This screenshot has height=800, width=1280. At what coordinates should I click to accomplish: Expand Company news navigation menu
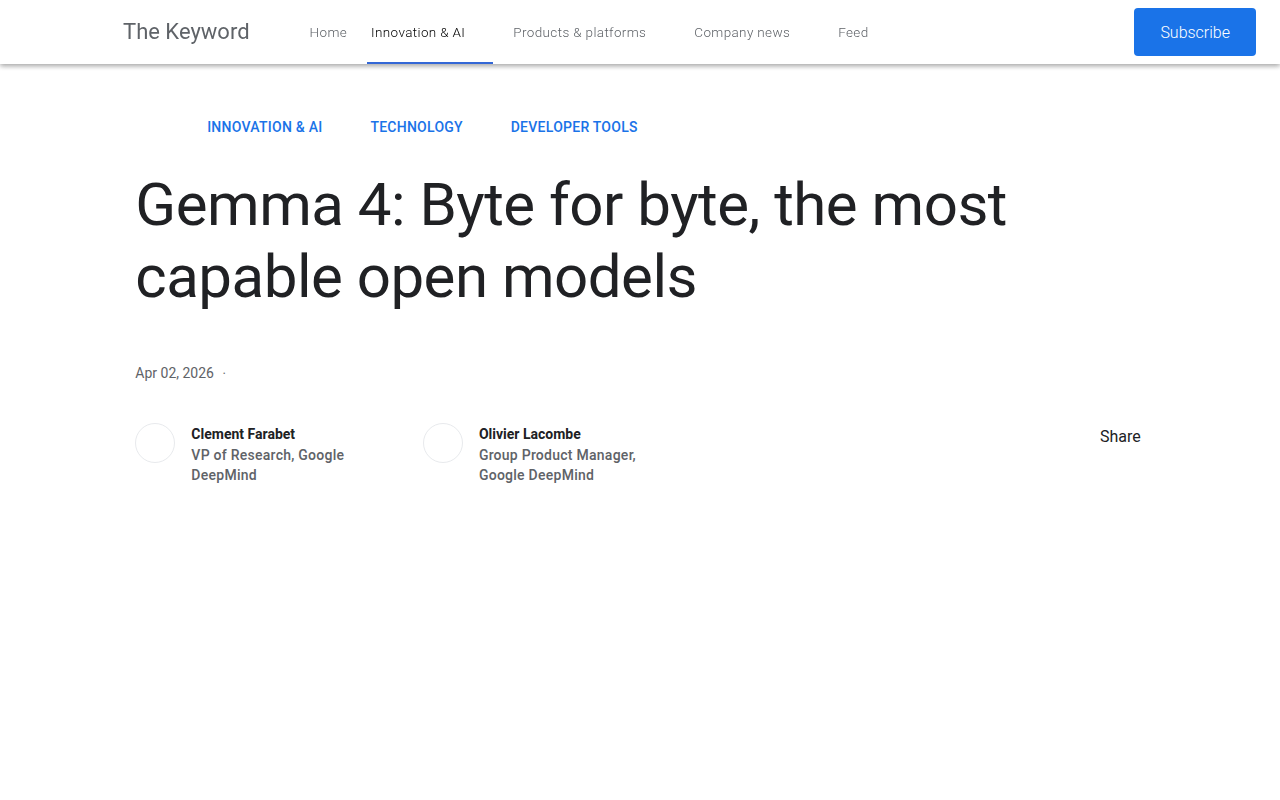[742, 32]
